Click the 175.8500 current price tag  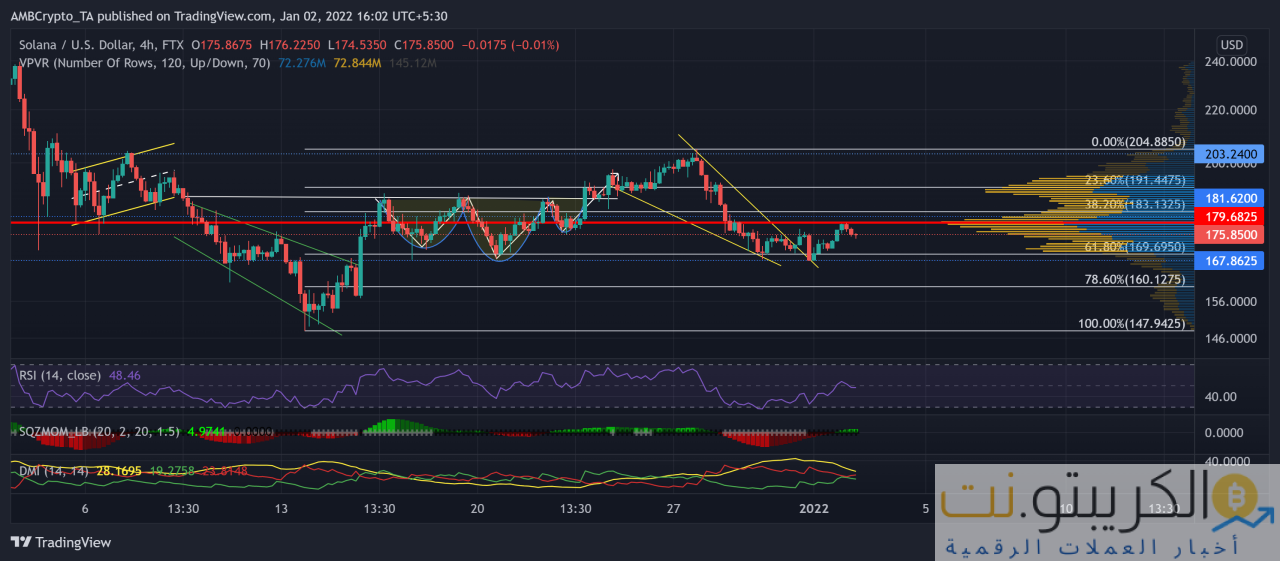pyautogui.click(x=1230, y=234)
